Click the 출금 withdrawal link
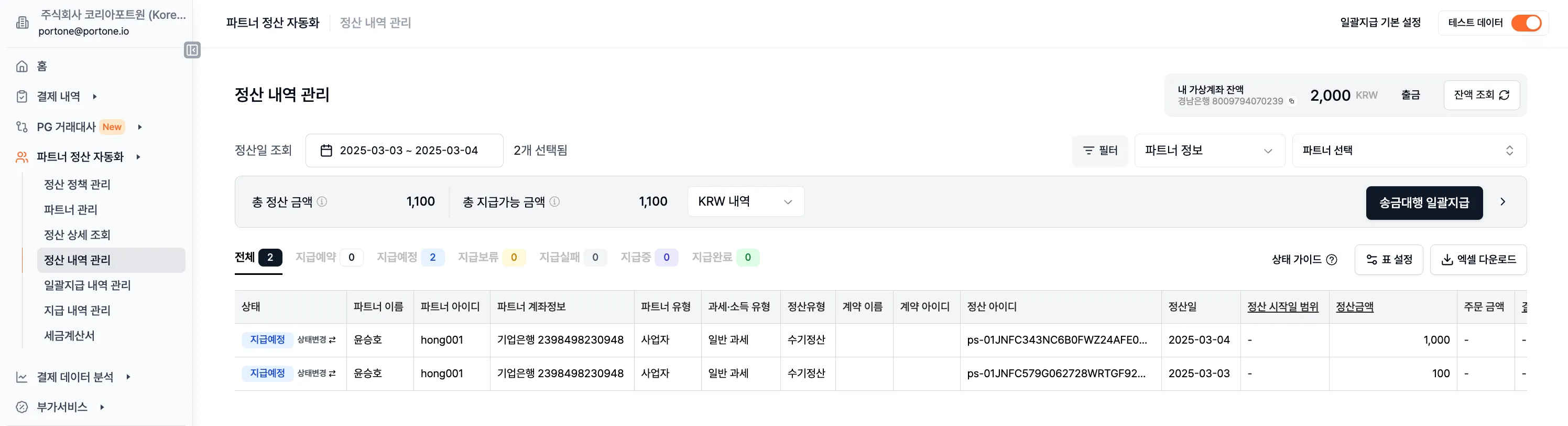This screenshot has height=426, width=1568. click(1411, 94)
